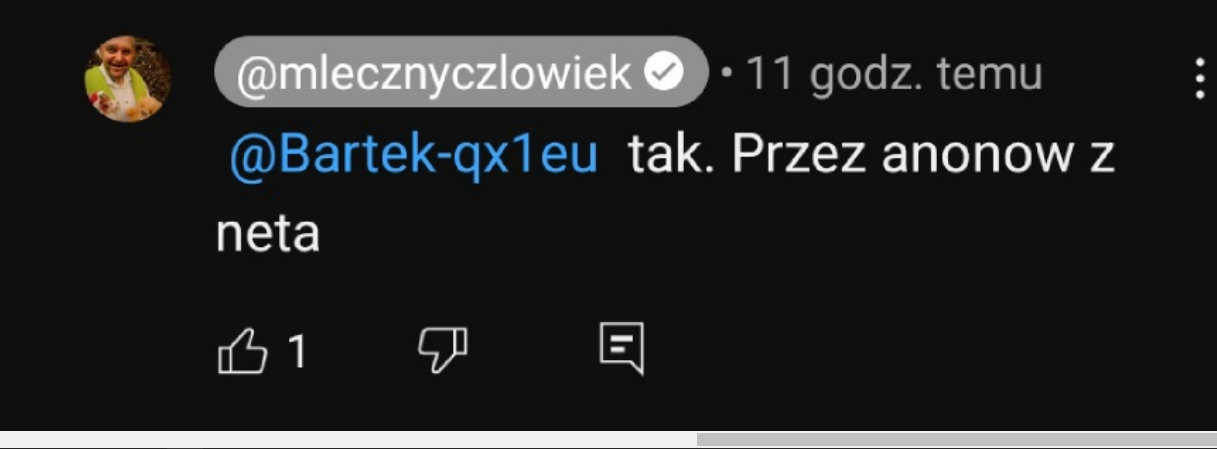
Task: Open the commenter's profile avatar
Action: [x=127, y=79]
